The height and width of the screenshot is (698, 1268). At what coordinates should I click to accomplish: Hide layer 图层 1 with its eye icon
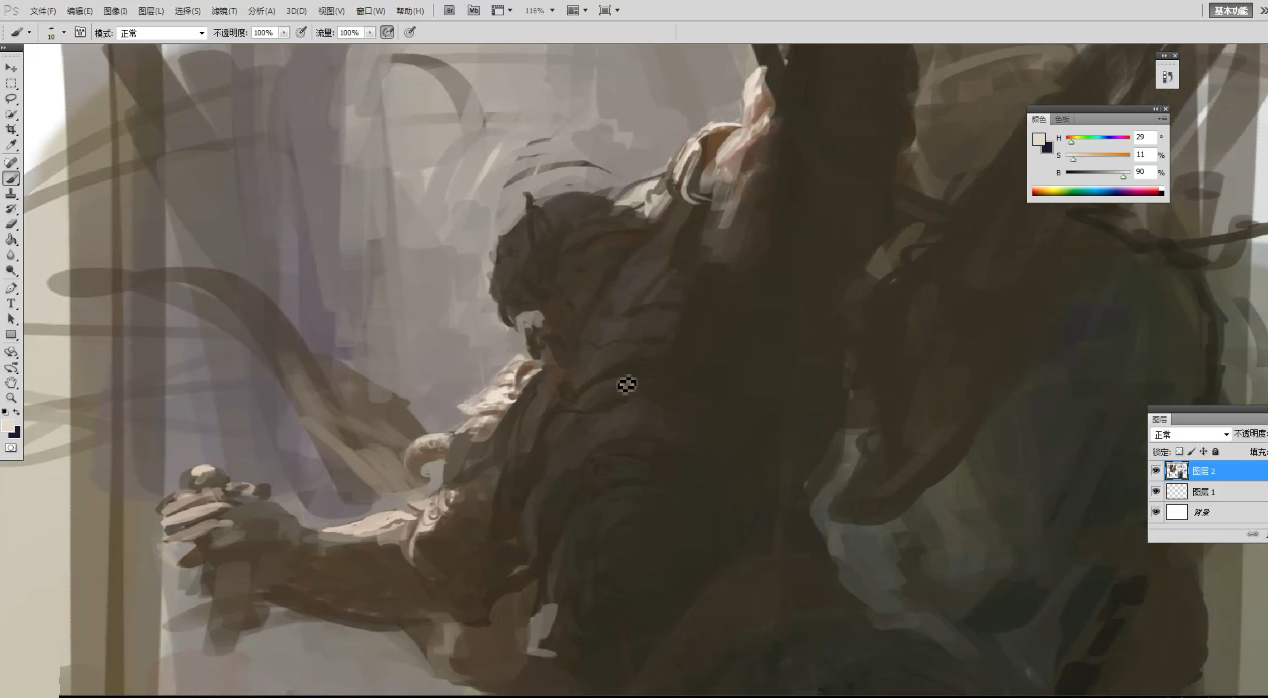coord(1156,491)
